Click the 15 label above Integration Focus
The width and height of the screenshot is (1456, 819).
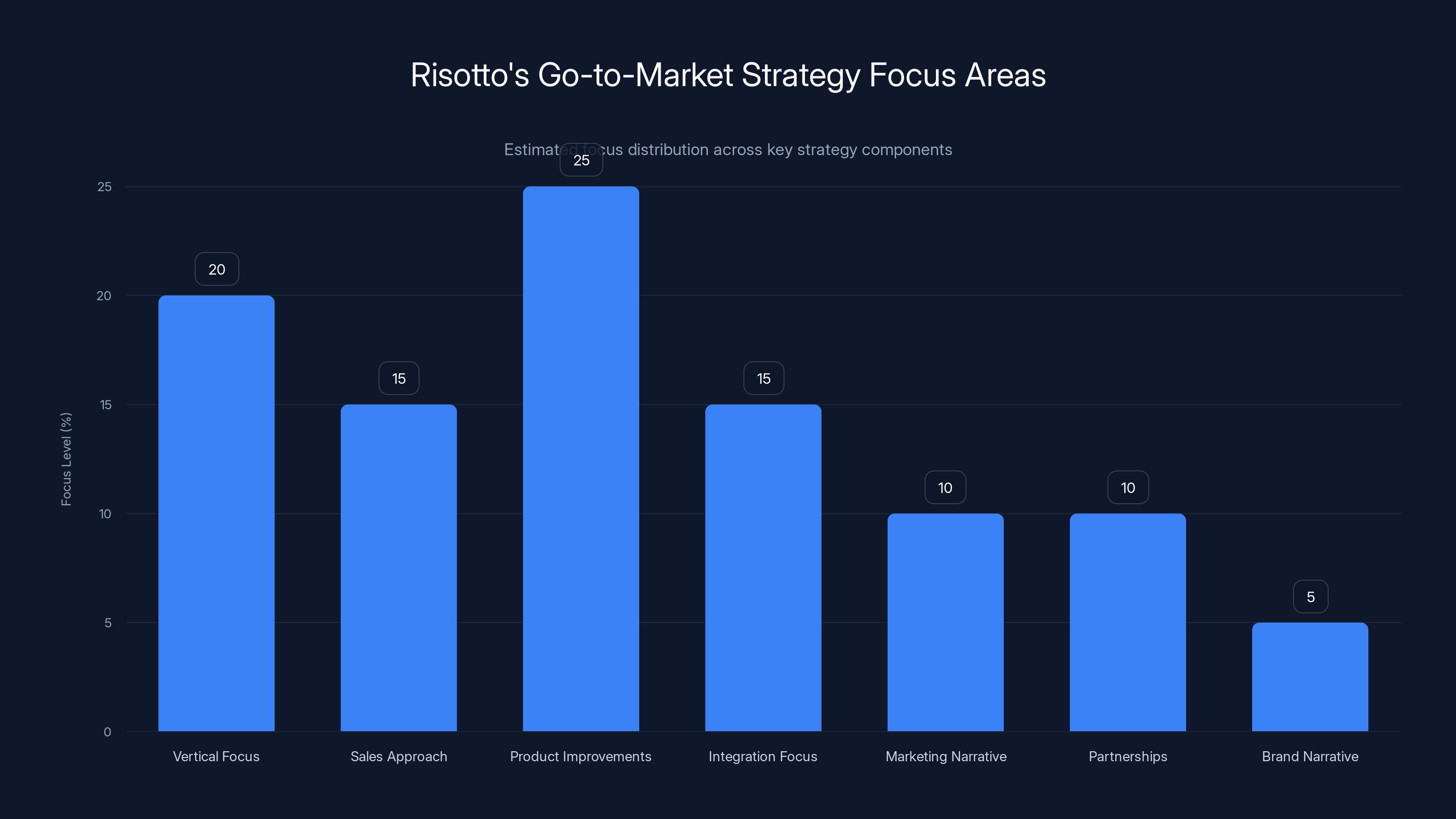(763, 378)
